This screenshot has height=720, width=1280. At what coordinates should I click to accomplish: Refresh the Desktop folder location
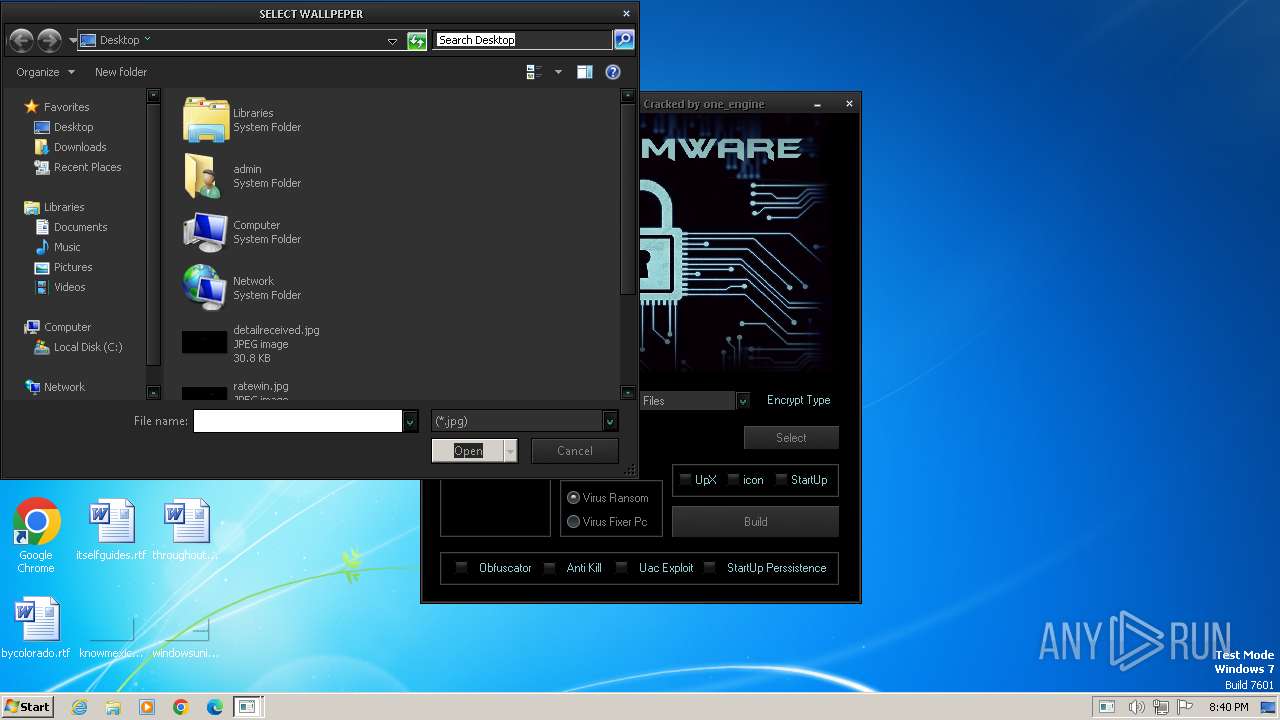click(417, 41)
